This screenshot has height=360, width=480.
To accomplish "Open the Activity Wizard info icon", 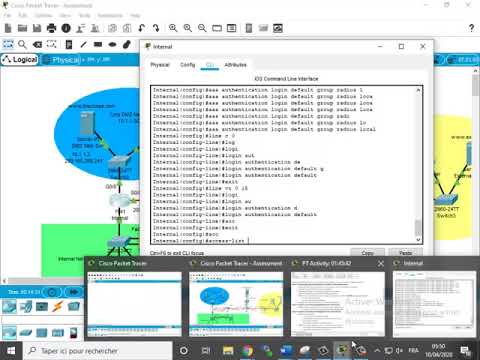I will click(x=66, y=28).
